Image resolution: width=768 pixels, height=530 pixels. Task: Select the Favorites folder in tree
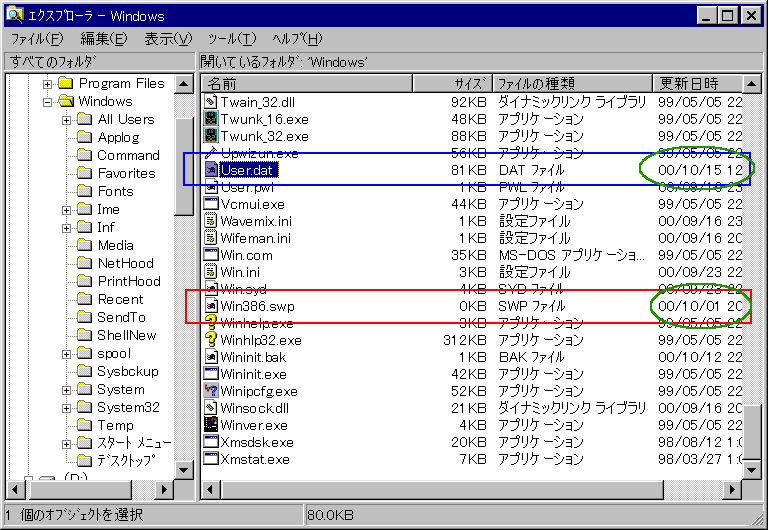[x=126, y=173]
